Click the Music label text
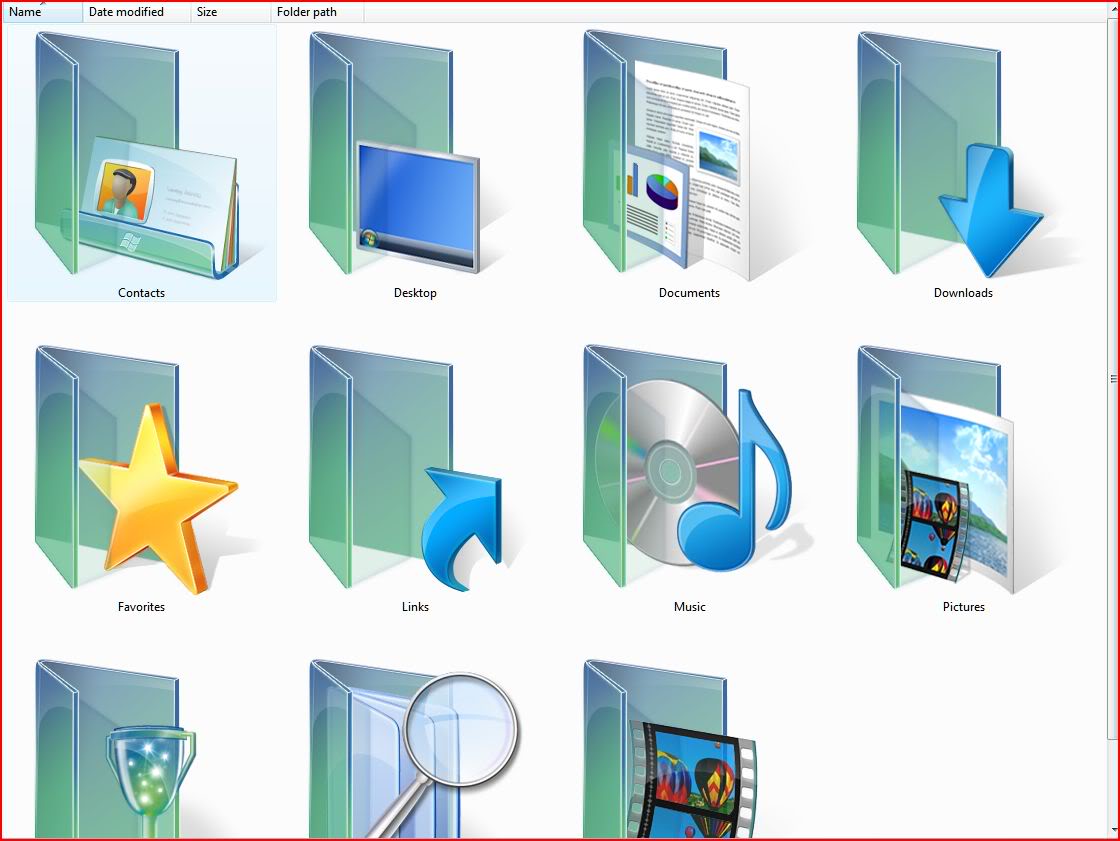 689,607
